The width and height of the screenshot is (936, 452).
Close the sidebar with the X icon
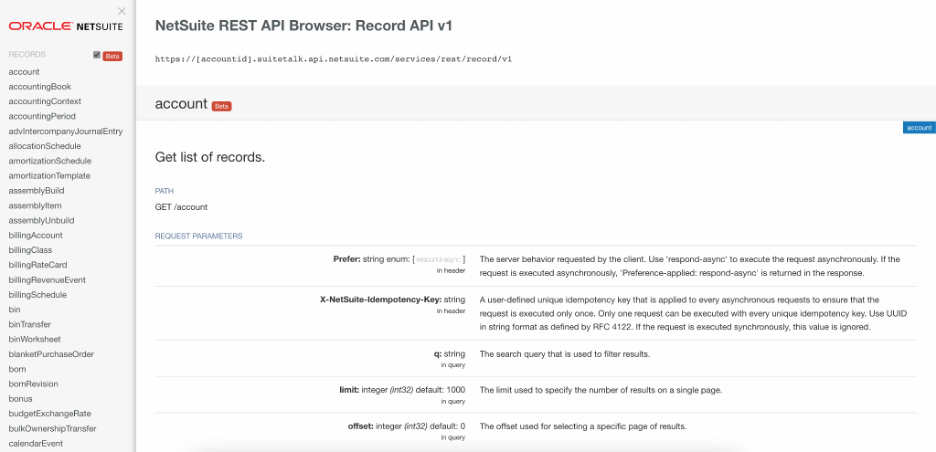point(122,11)
